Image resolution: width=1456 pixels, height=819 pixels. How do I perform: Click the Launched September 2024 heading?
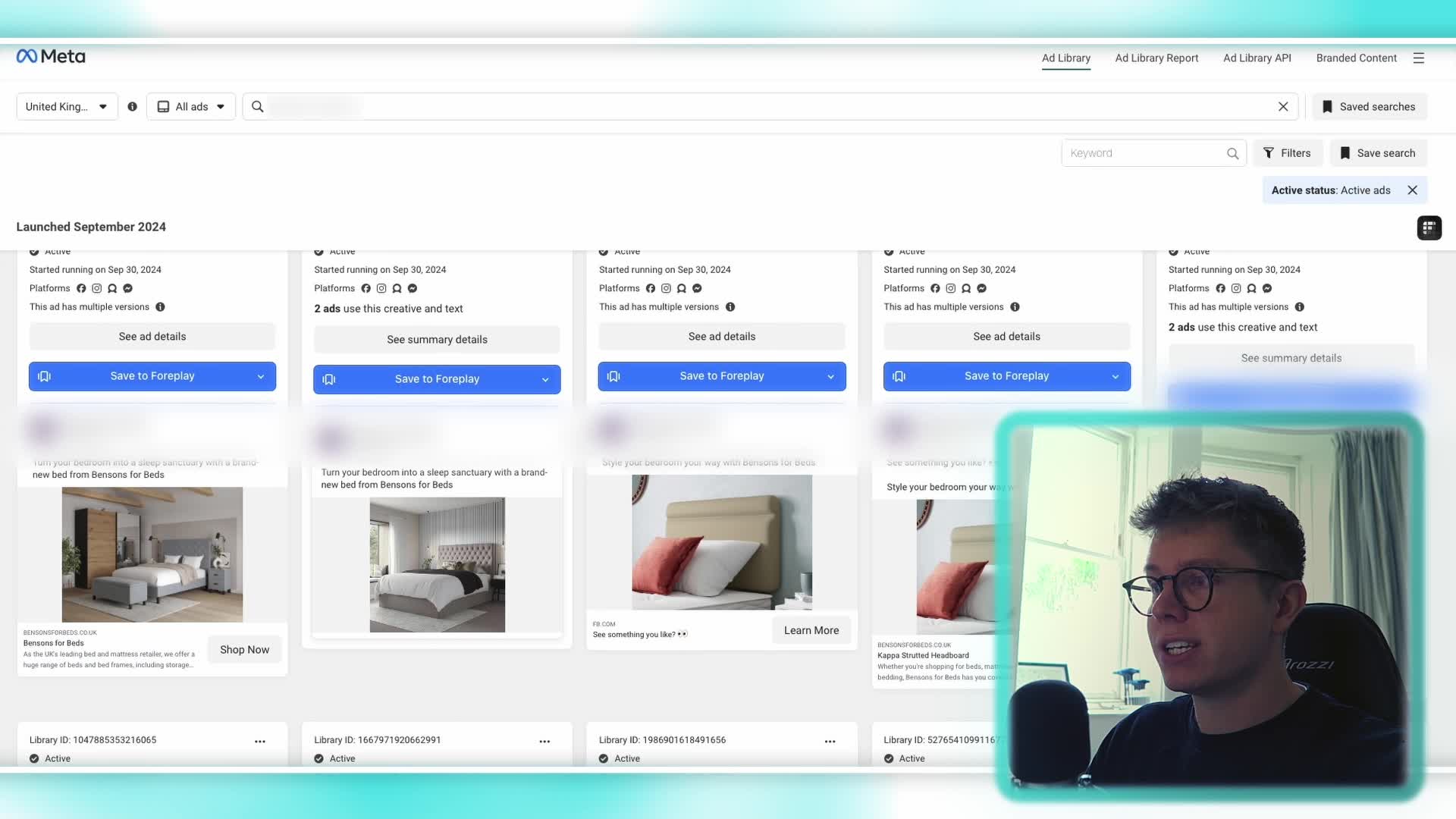(x=91, y=227)
